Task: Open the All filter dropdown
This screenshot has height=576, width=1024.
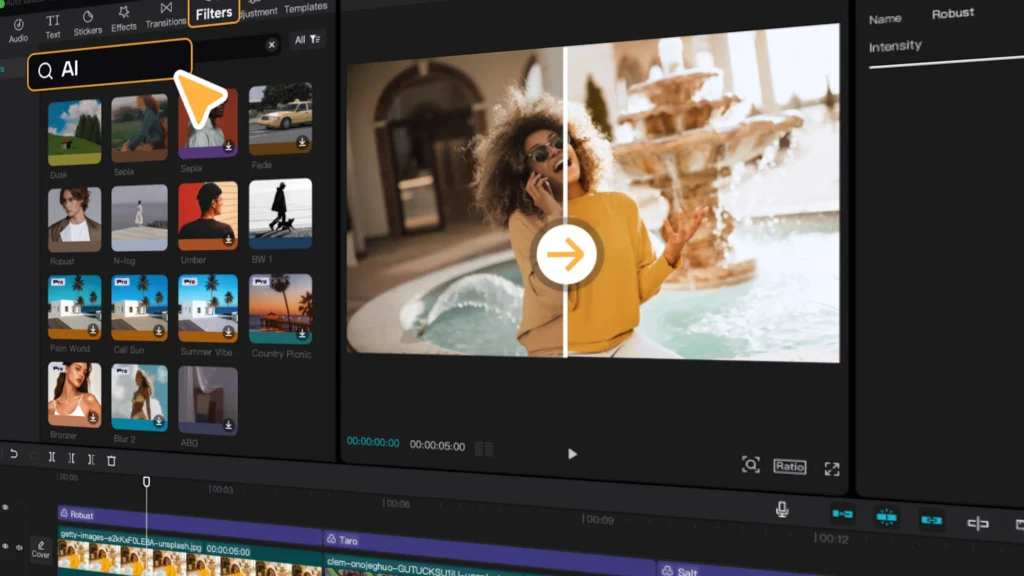Action: pos(307,40)
